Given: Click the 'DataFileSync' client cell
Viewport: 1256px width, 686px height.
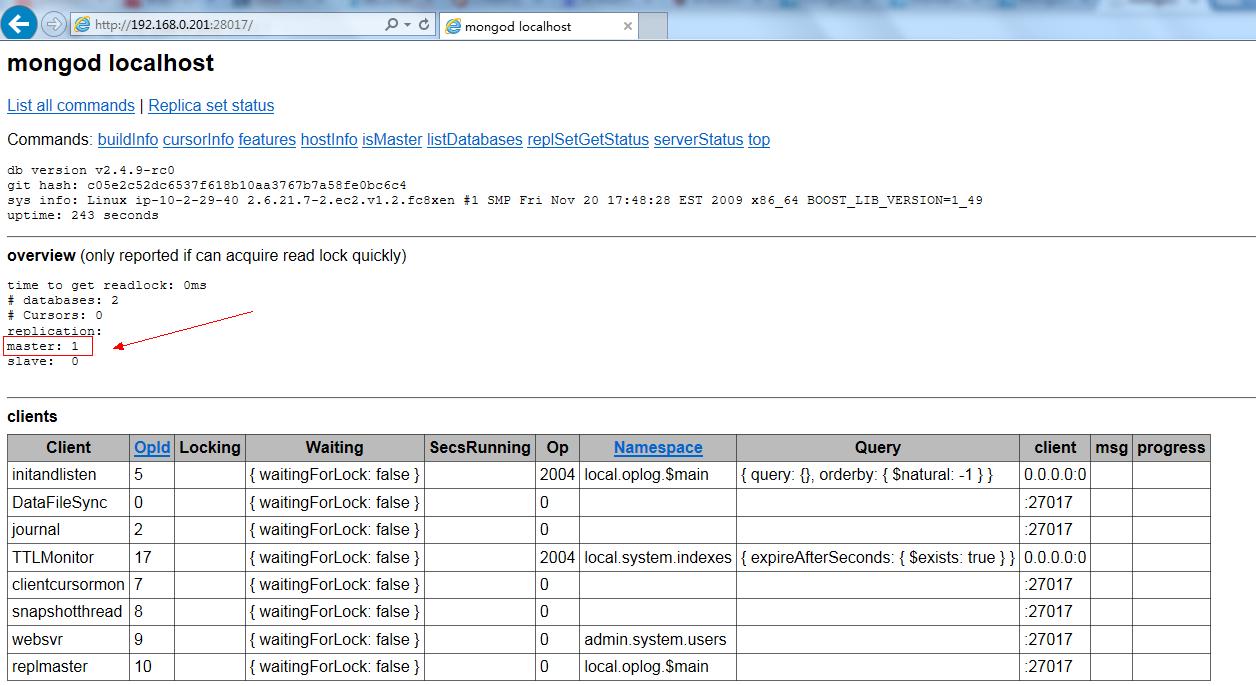Looking at the screenshot, I should tap(68, 502).
